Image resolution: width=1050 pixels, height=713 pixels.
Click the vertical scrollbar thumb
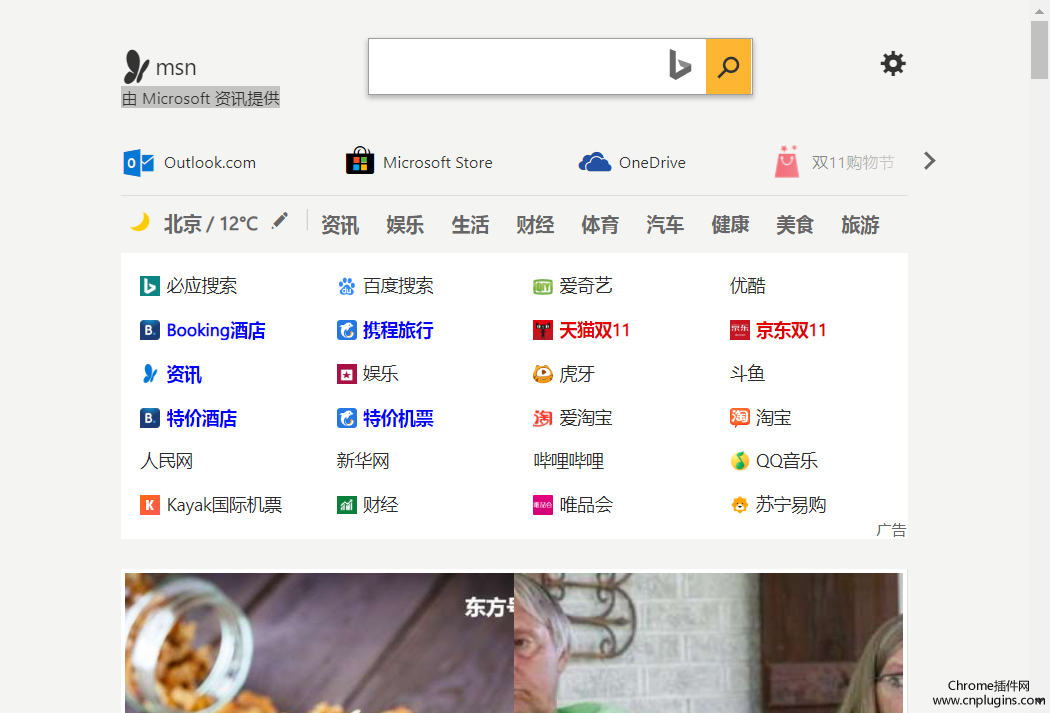click(1039, 50)
